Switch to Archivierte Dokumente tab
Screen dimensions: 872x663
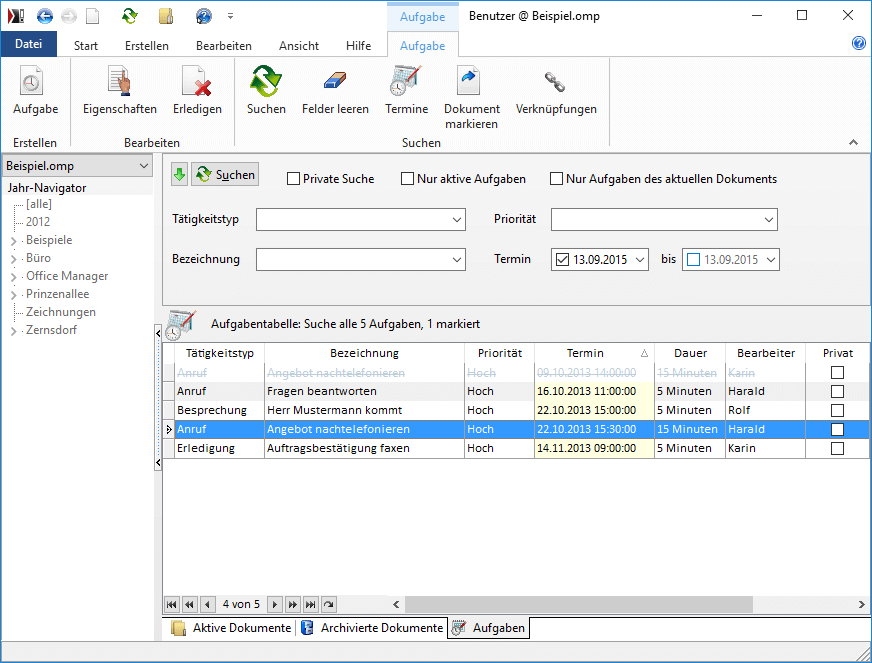coord(371,628)
